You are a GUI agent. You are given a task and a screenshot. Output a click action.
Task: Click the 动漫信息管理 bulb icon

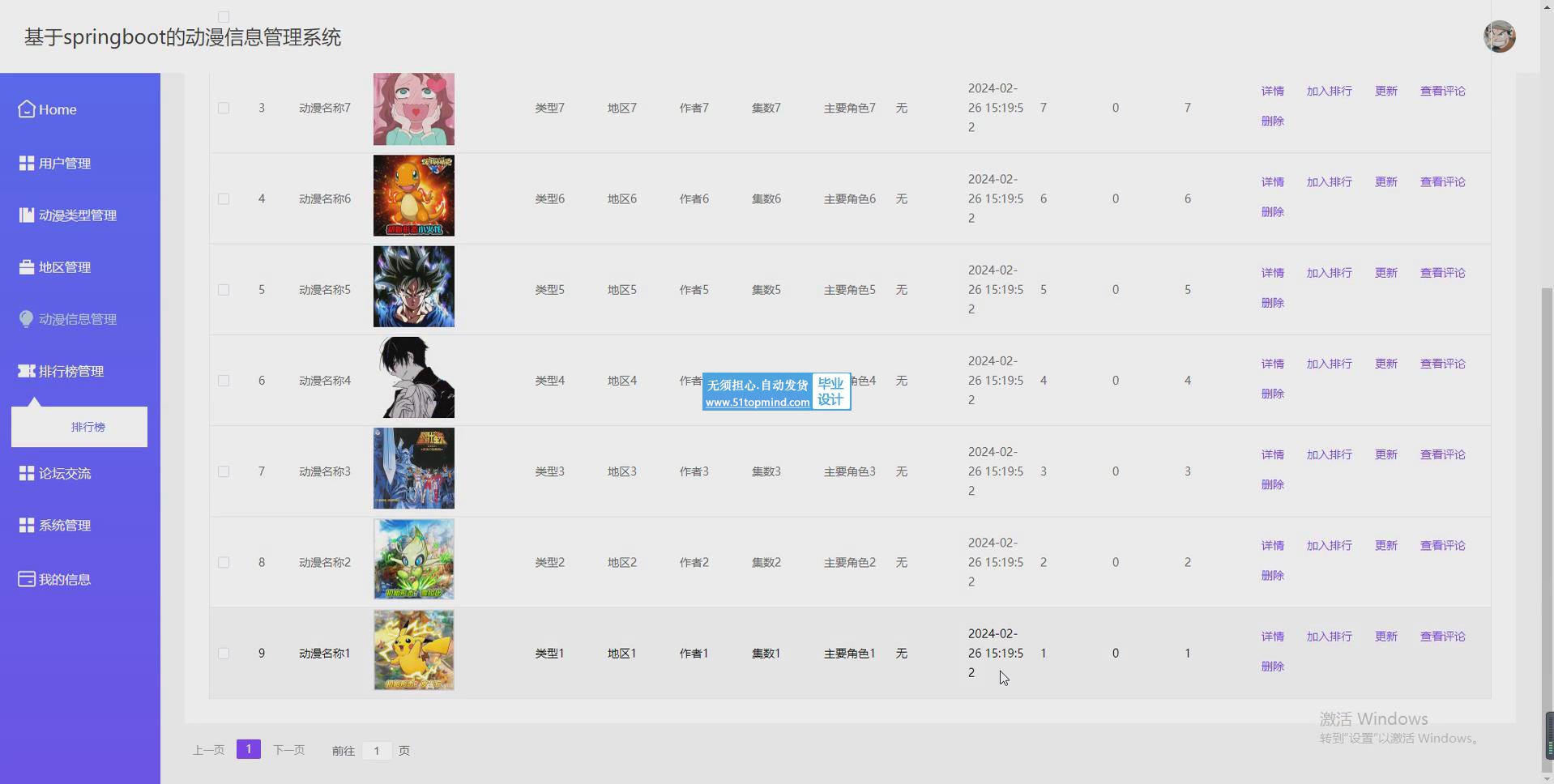coord(27,319)
